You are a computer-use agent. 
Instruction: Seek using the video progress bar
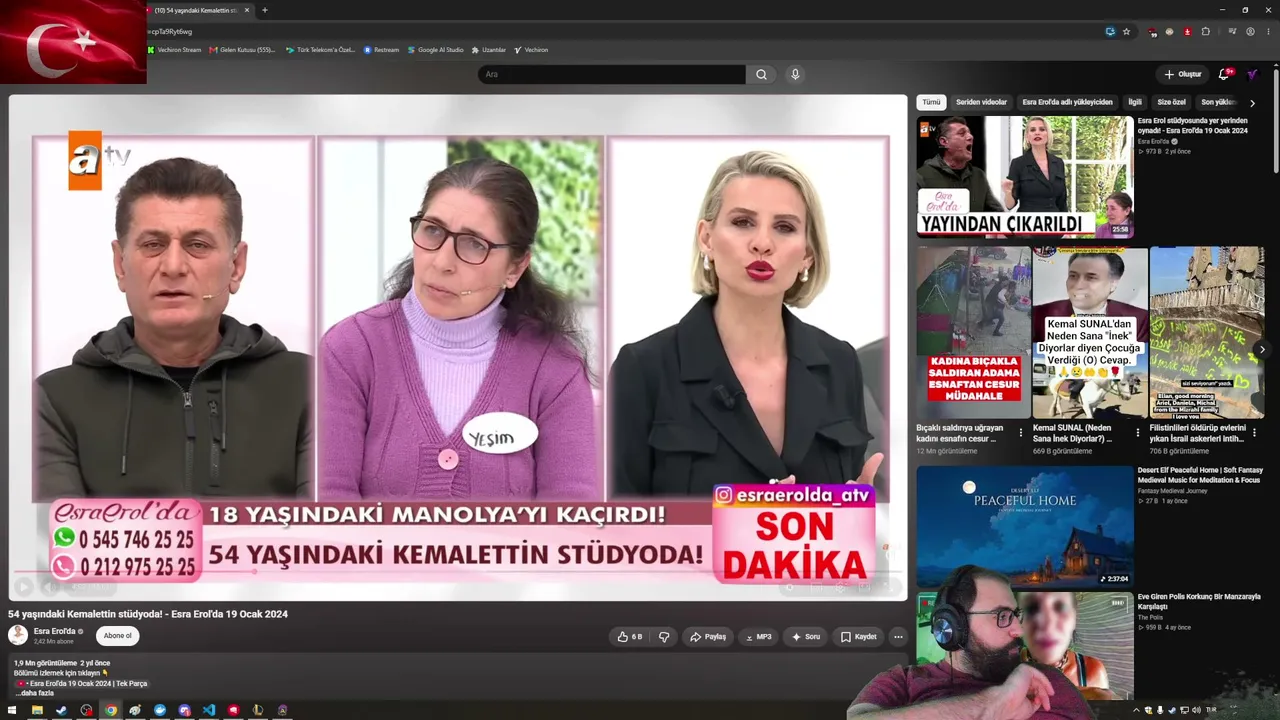click(x=458, y=573)
